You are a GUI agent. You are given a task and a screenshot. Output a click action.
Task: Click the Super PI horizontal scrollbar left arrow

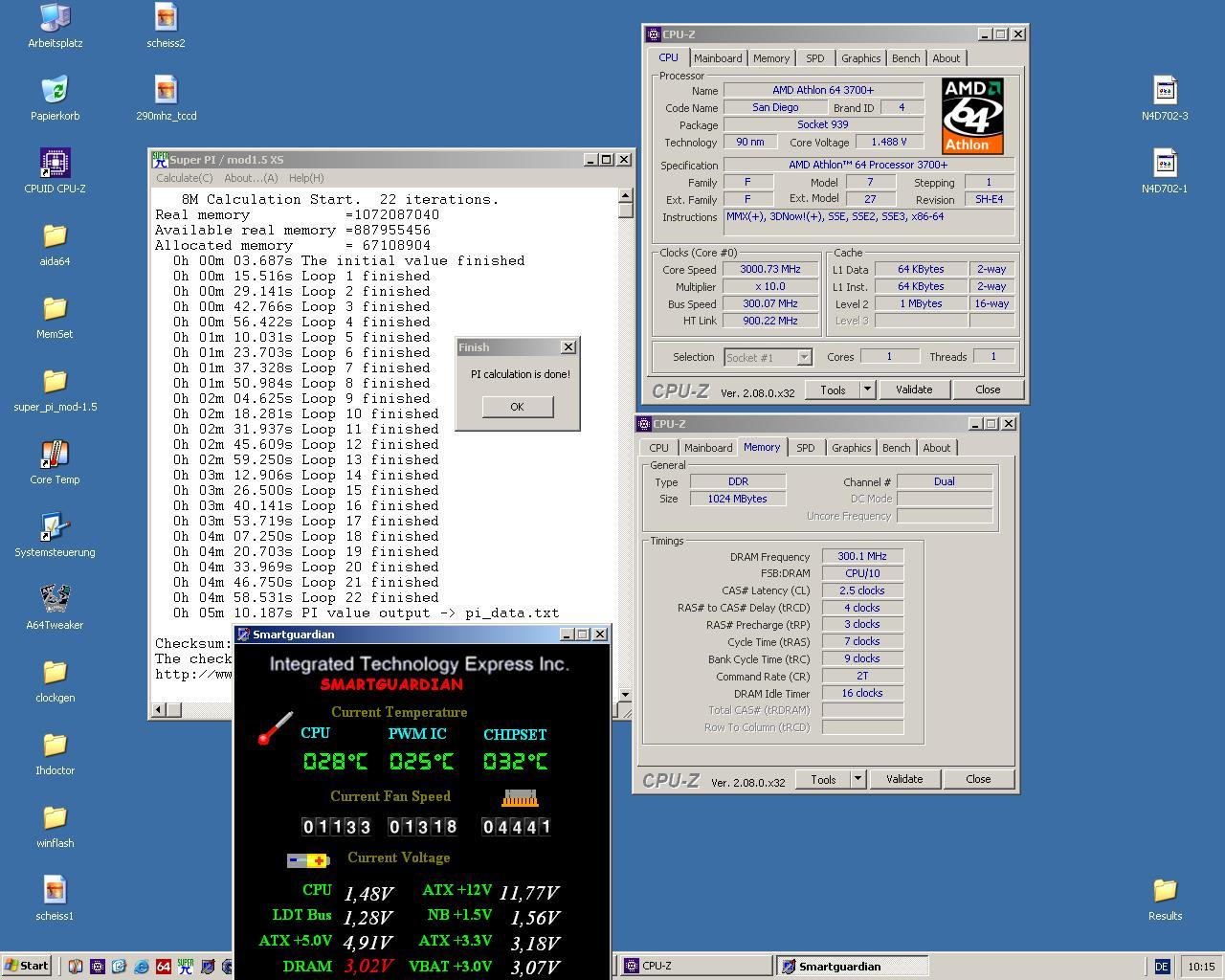tap(159, 709)
